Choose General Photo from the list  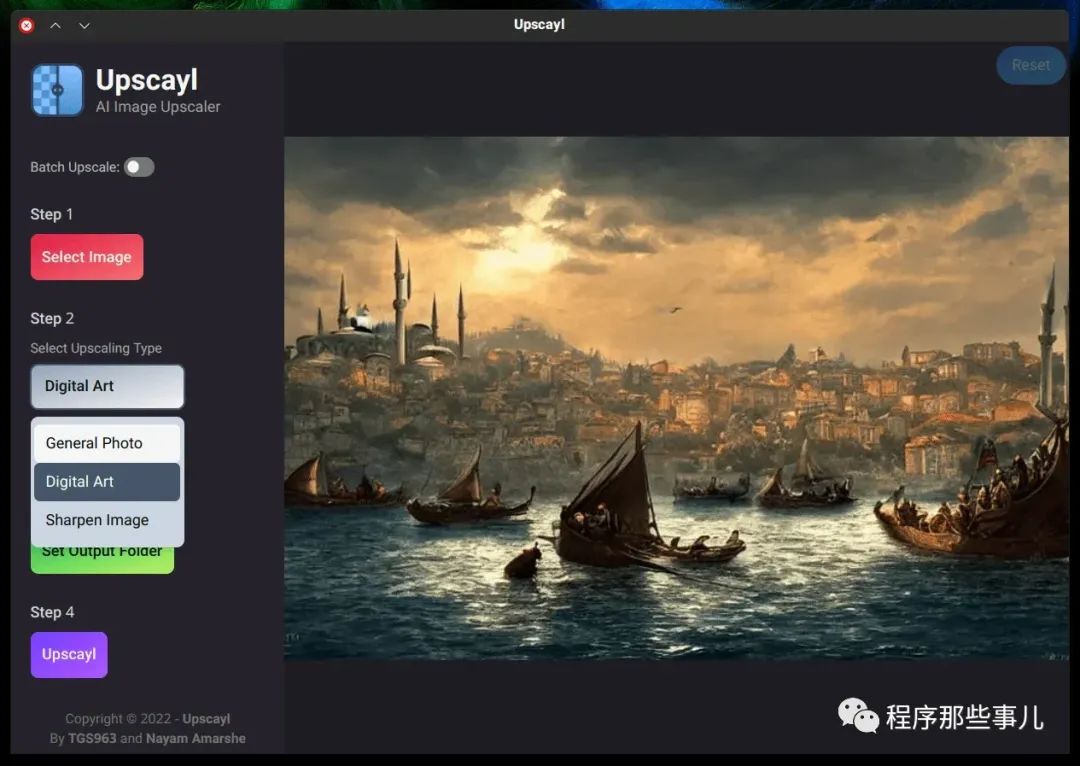[x=107, y=443]
